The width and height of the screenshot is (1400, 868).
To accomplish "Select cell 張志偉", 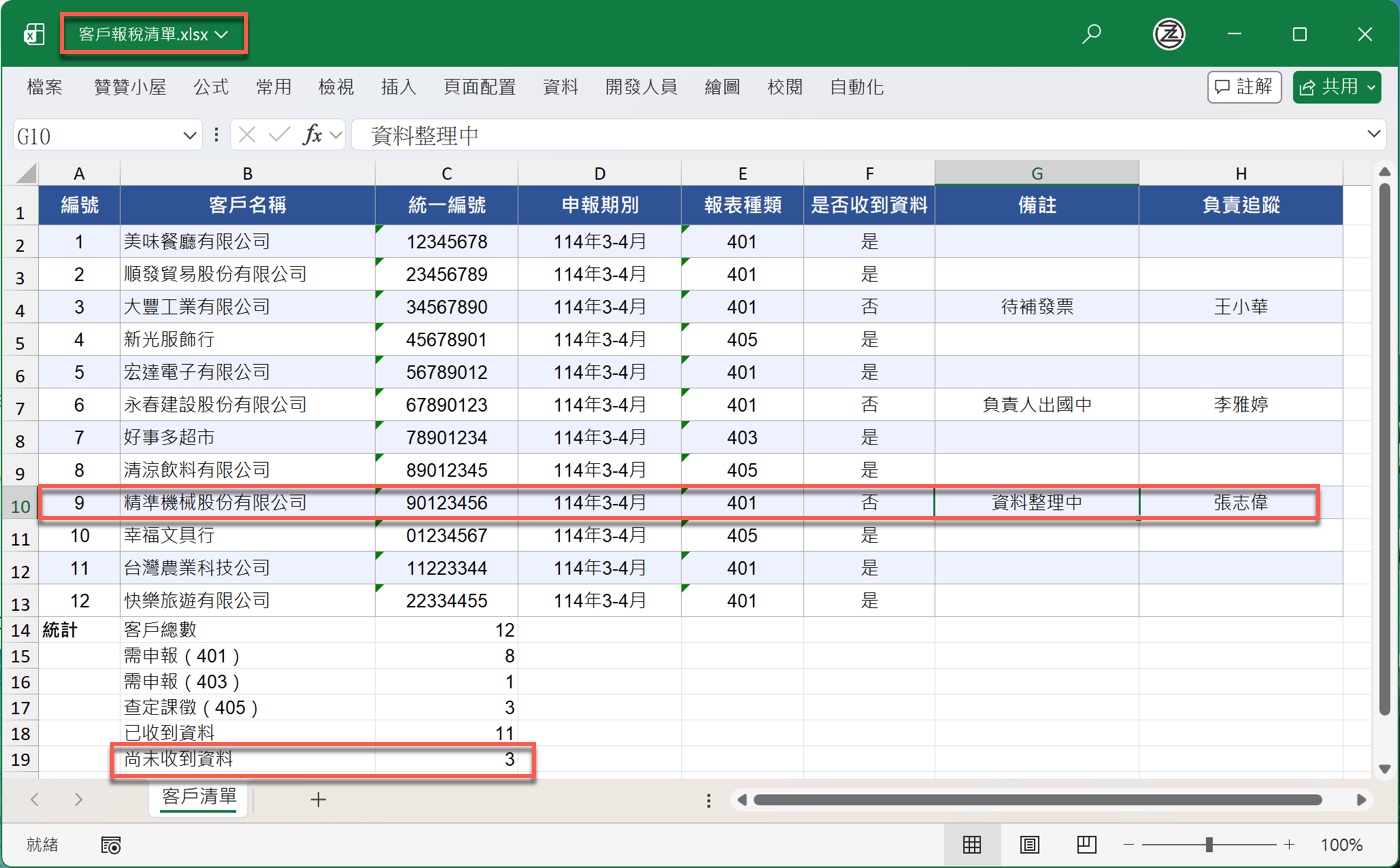I will coord(1241,503).
